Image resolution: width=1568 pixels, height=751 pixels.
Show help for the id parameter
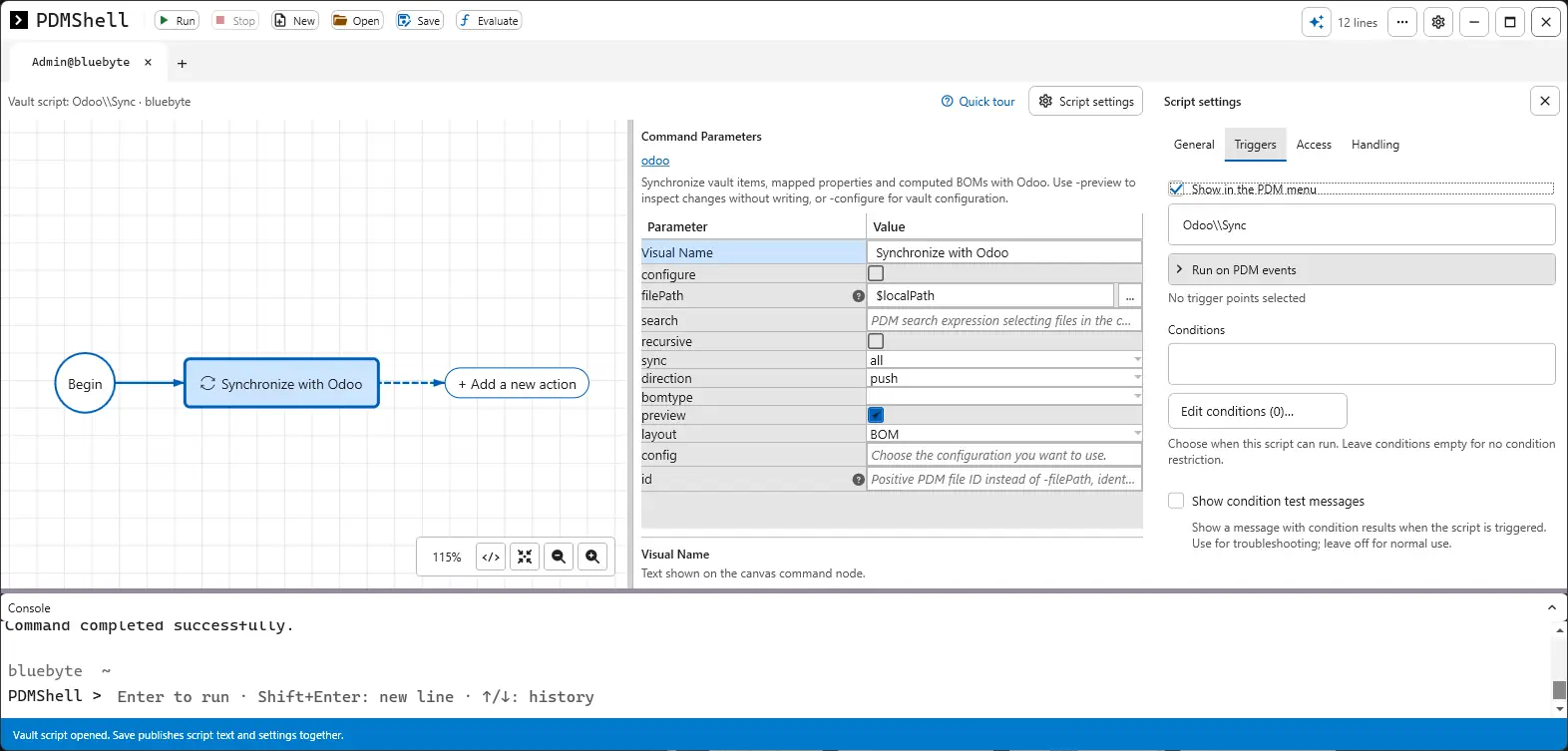859,480
